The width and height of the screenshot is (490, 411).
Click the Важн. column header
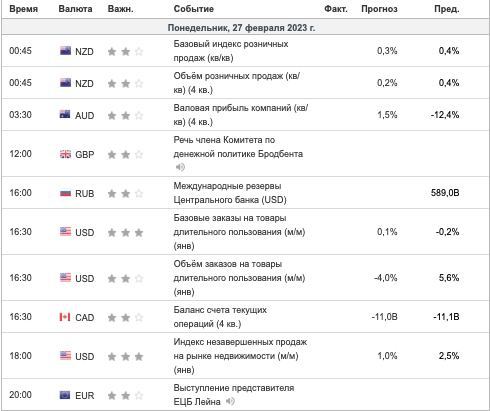120,9
